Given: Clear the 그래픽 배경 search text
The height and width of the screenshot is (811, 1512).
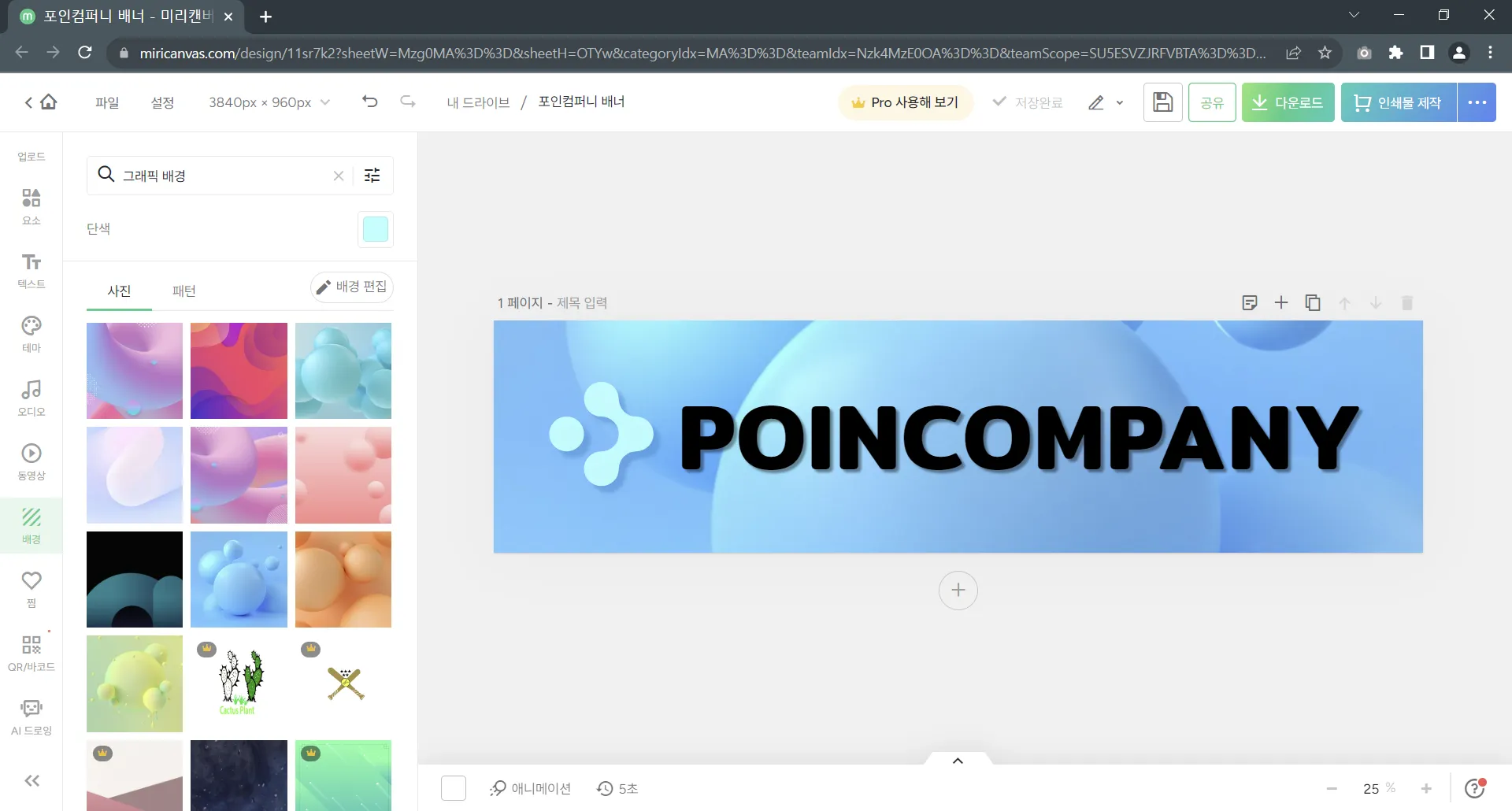Looking at the screenshot, I should tap(339, 176).
